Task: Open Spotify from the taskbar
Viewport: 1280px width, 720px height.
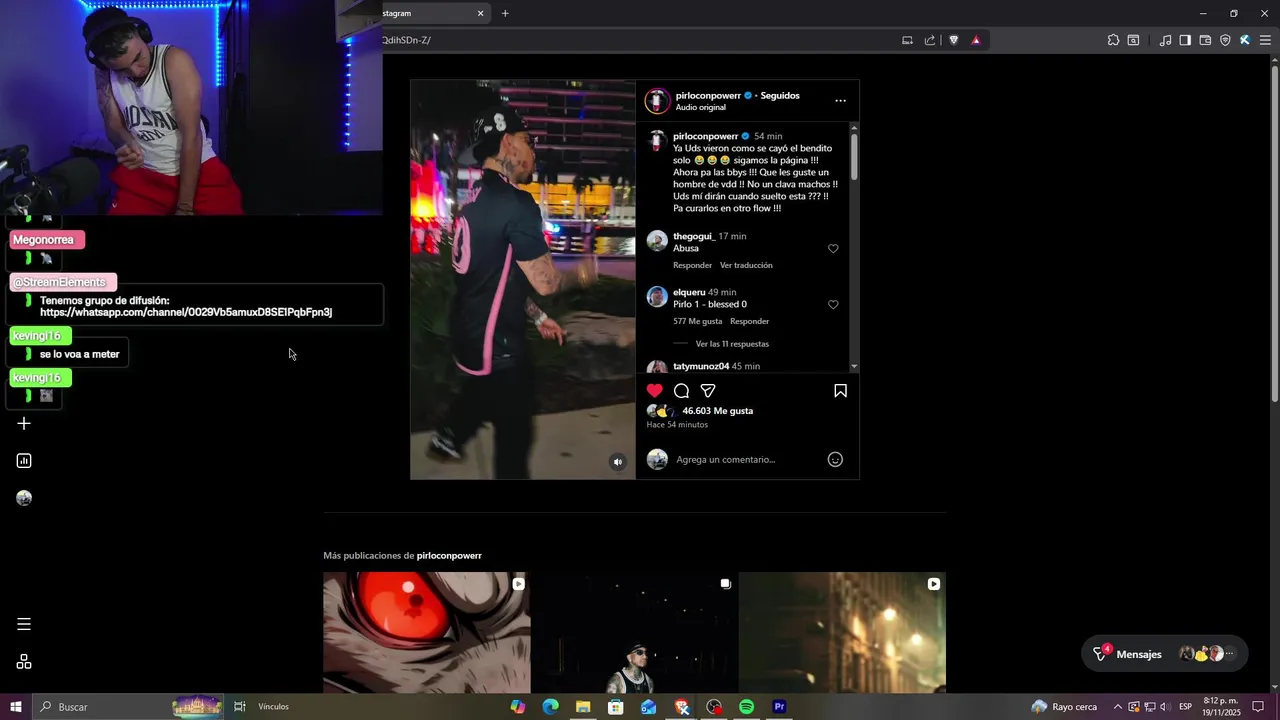Action: click(746, 707)
